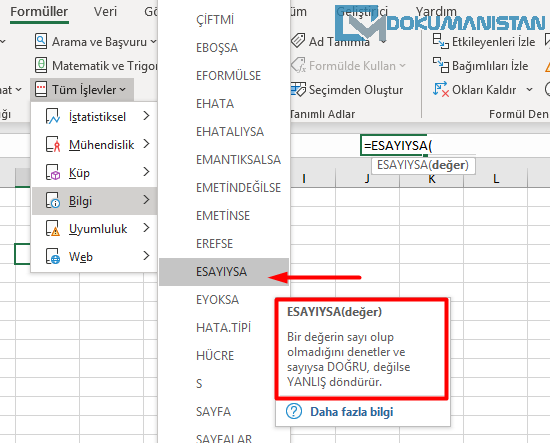Click the help icon beside Daha fazla bilgi
The image size is (550, 443).
[294, 411]
